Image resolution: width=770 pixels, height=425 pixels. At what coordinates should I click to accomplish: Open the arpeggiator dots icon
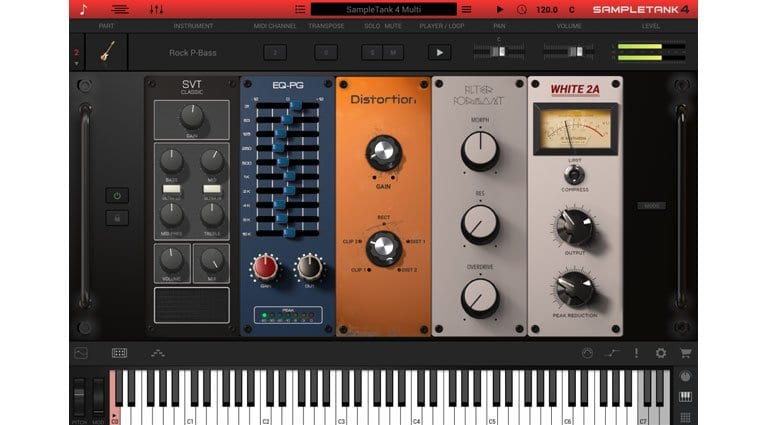(158, 353)
